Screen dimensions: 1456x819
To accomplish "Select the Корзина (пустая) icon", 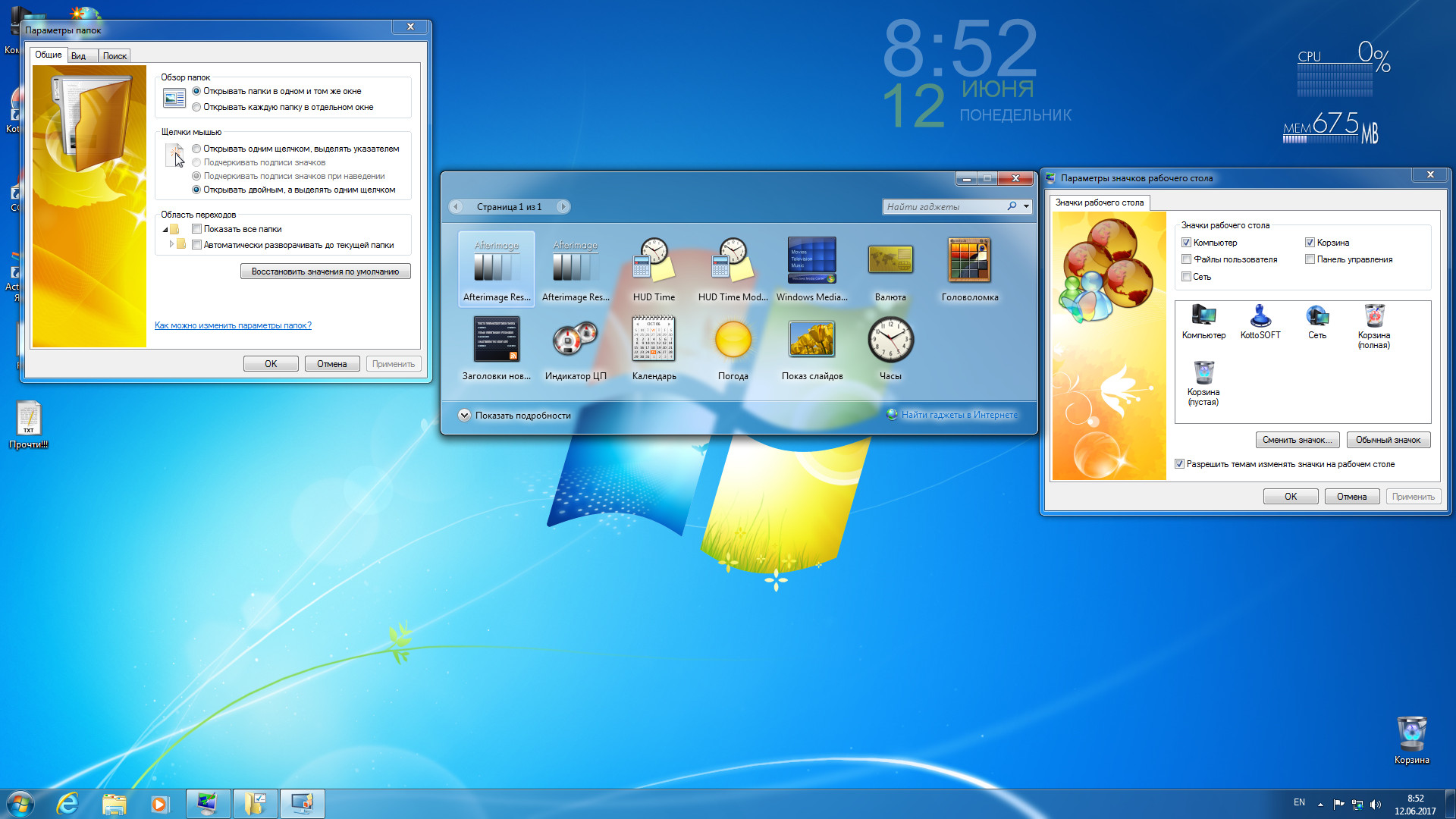I will coord(1203,383).
